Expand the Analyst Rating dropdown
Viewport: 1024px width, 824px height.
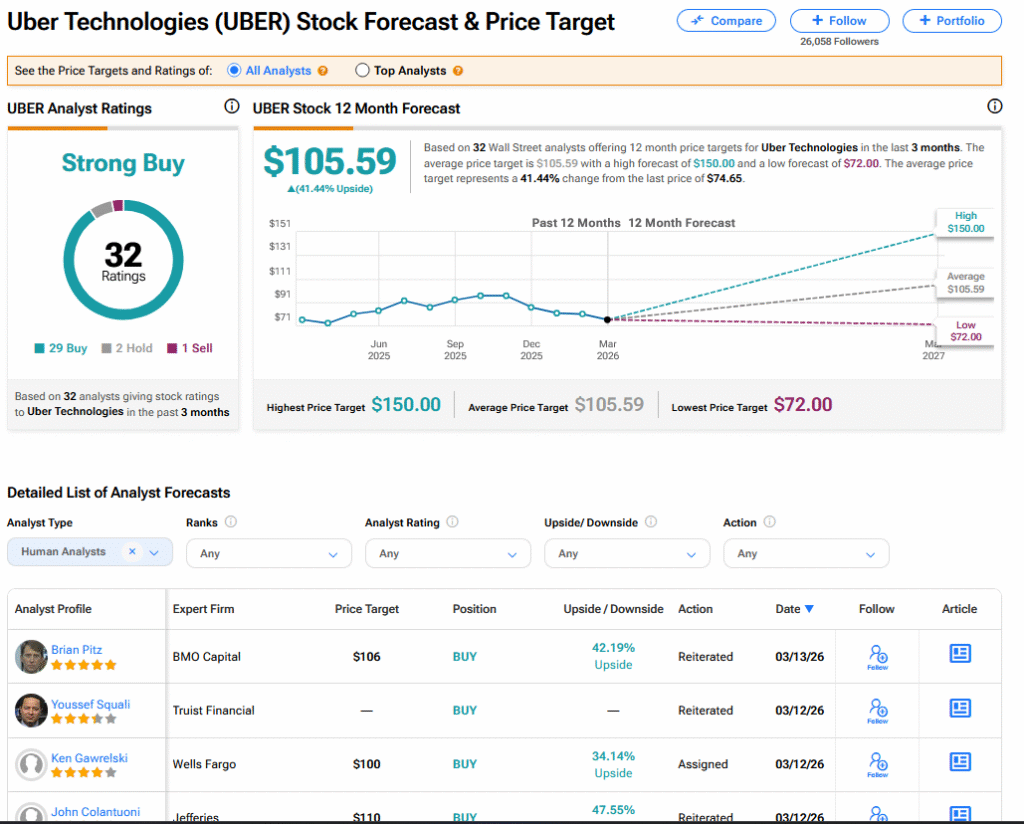pyautogui.click(x=447, y=553)
